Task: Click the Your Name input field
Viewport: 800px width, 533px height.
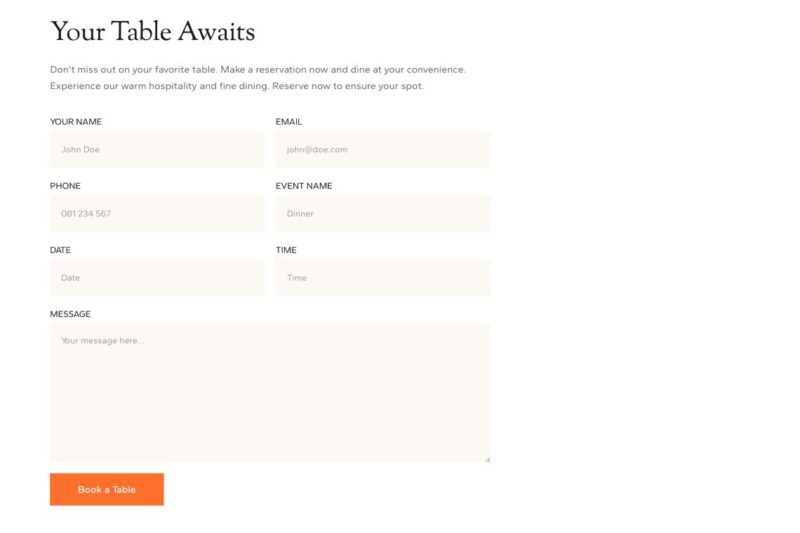Action: (x=157, y=149)
